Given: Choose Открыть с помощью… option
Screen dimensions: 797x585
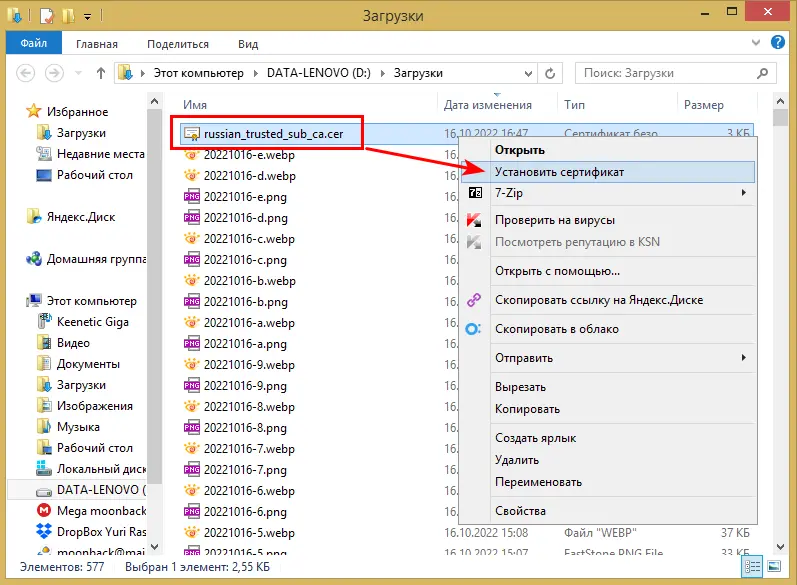Looking at the screenshot, I should click(608, 271).
